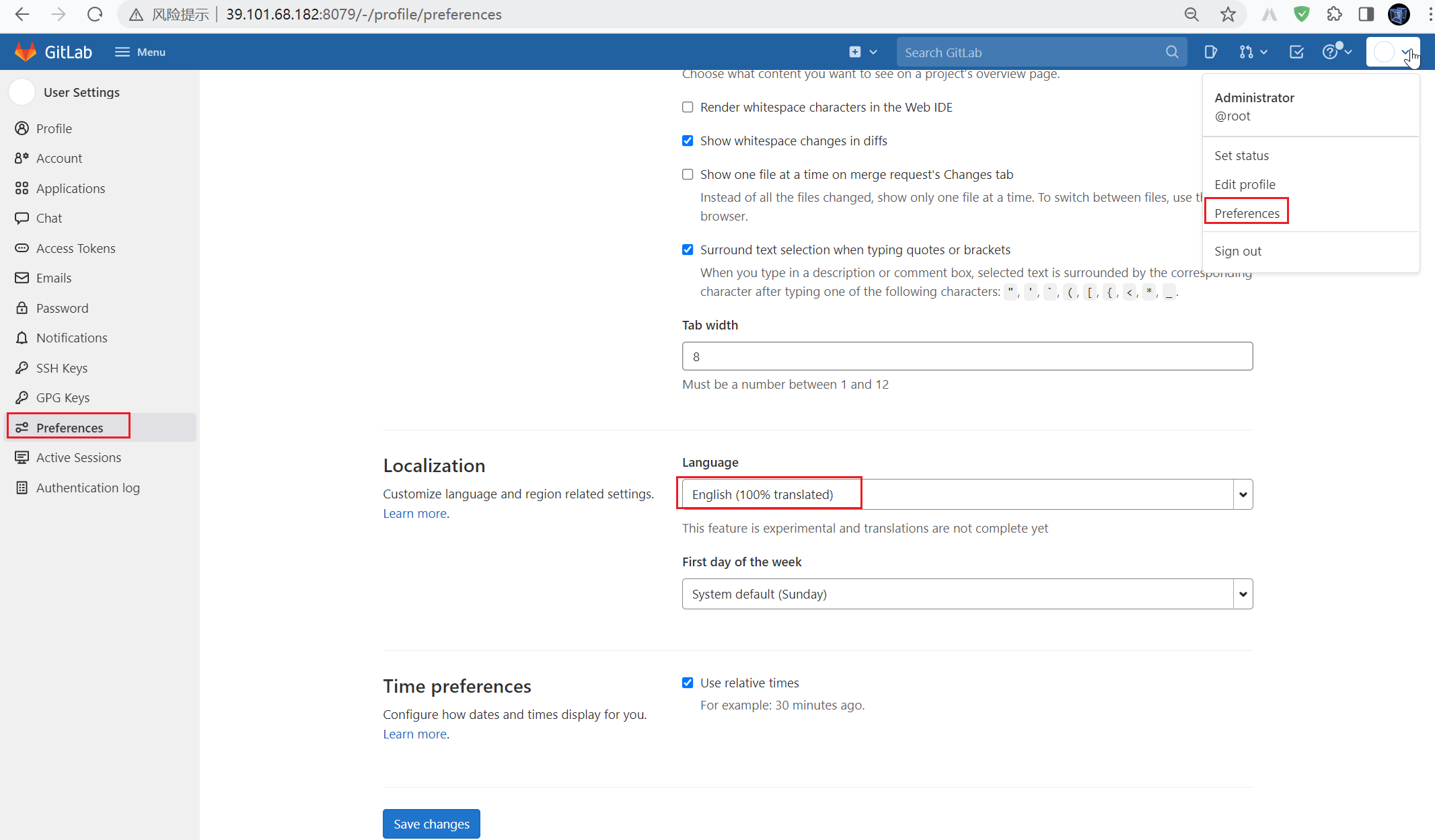The width and height of the screenshot is (1435, 840).
Task: Click Administrator name in user menu
Action: point(1254,98)
